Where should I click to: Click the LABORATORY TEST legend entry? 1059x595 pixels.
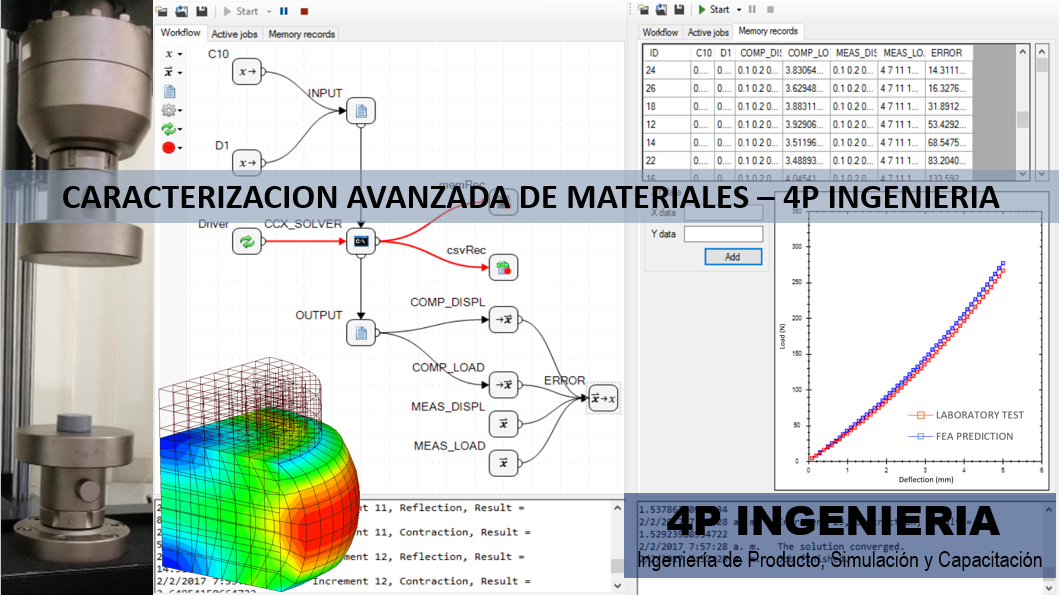(x=966, y=415)
